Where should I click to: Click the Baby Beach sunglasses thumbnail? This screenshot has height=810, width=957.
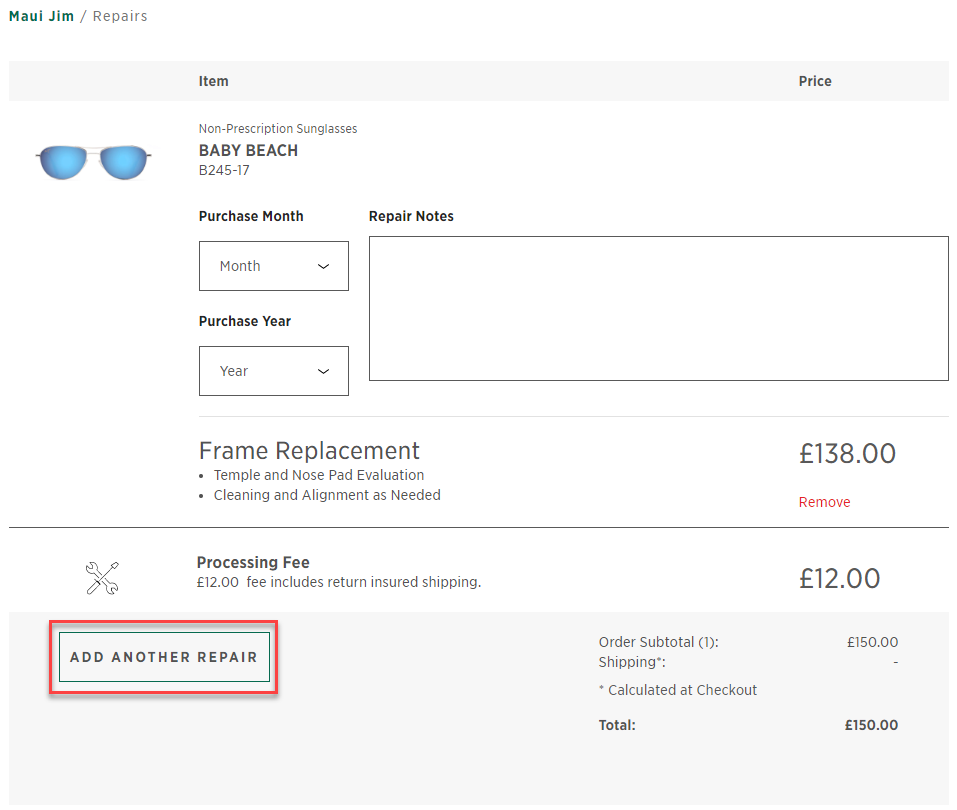coord(93,162)
